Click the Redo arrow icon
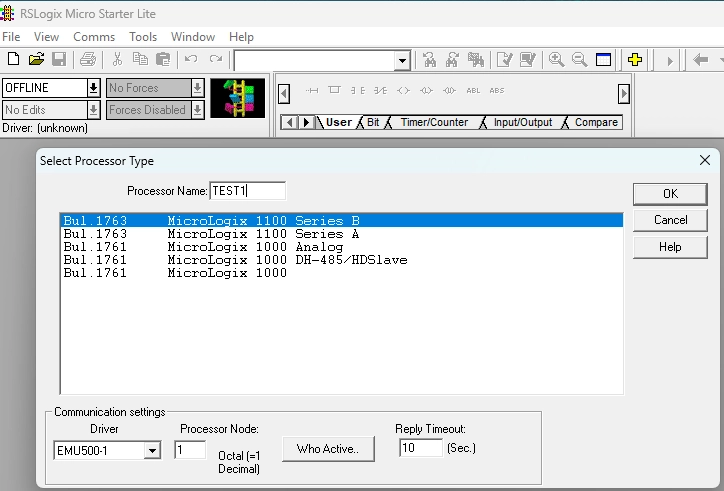724x491 pixels. [x=216, y=59]
